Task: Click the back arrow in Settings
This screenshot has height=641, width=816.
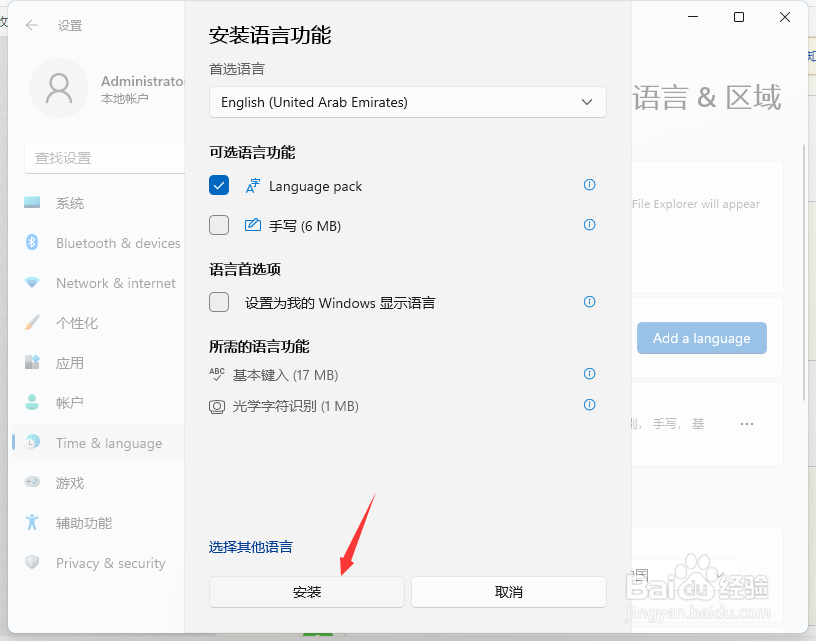Action: (32, 25)
